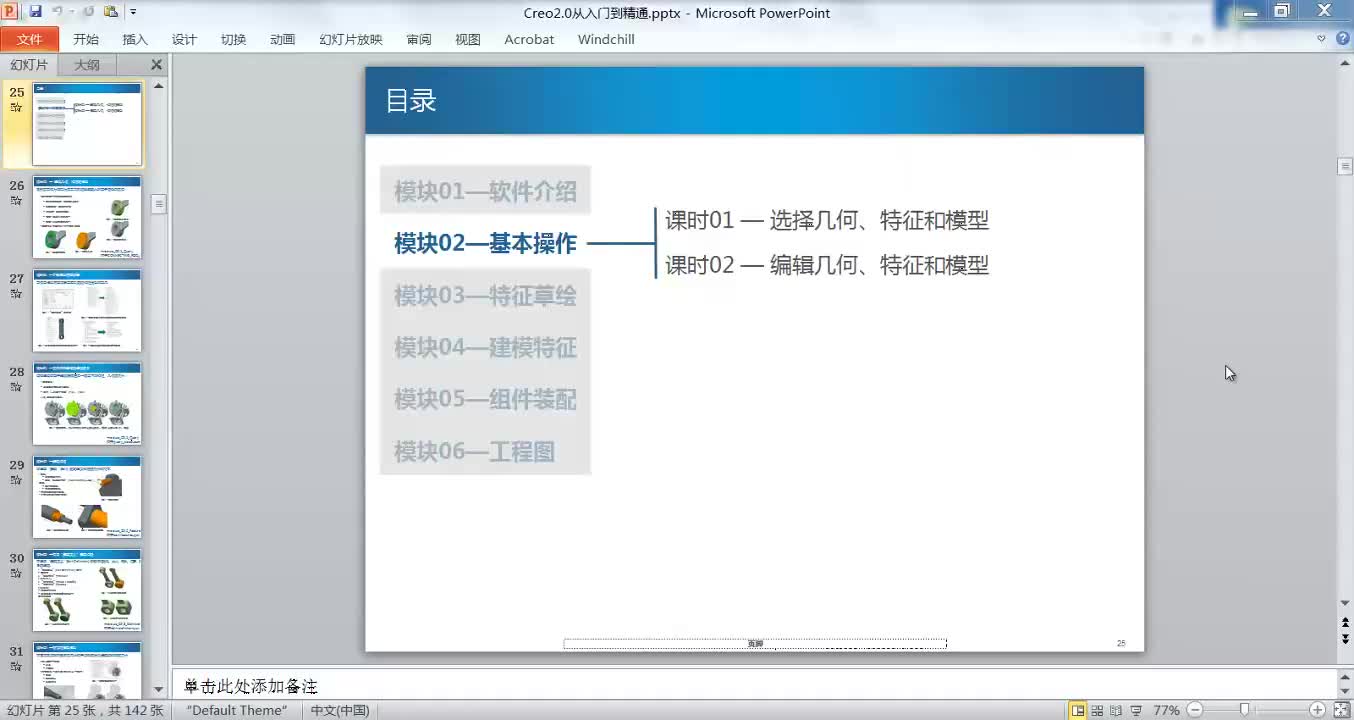The image size is (1354, 720).
Task: Open the 视图 ribbon tab
Action: click(468, 40)
